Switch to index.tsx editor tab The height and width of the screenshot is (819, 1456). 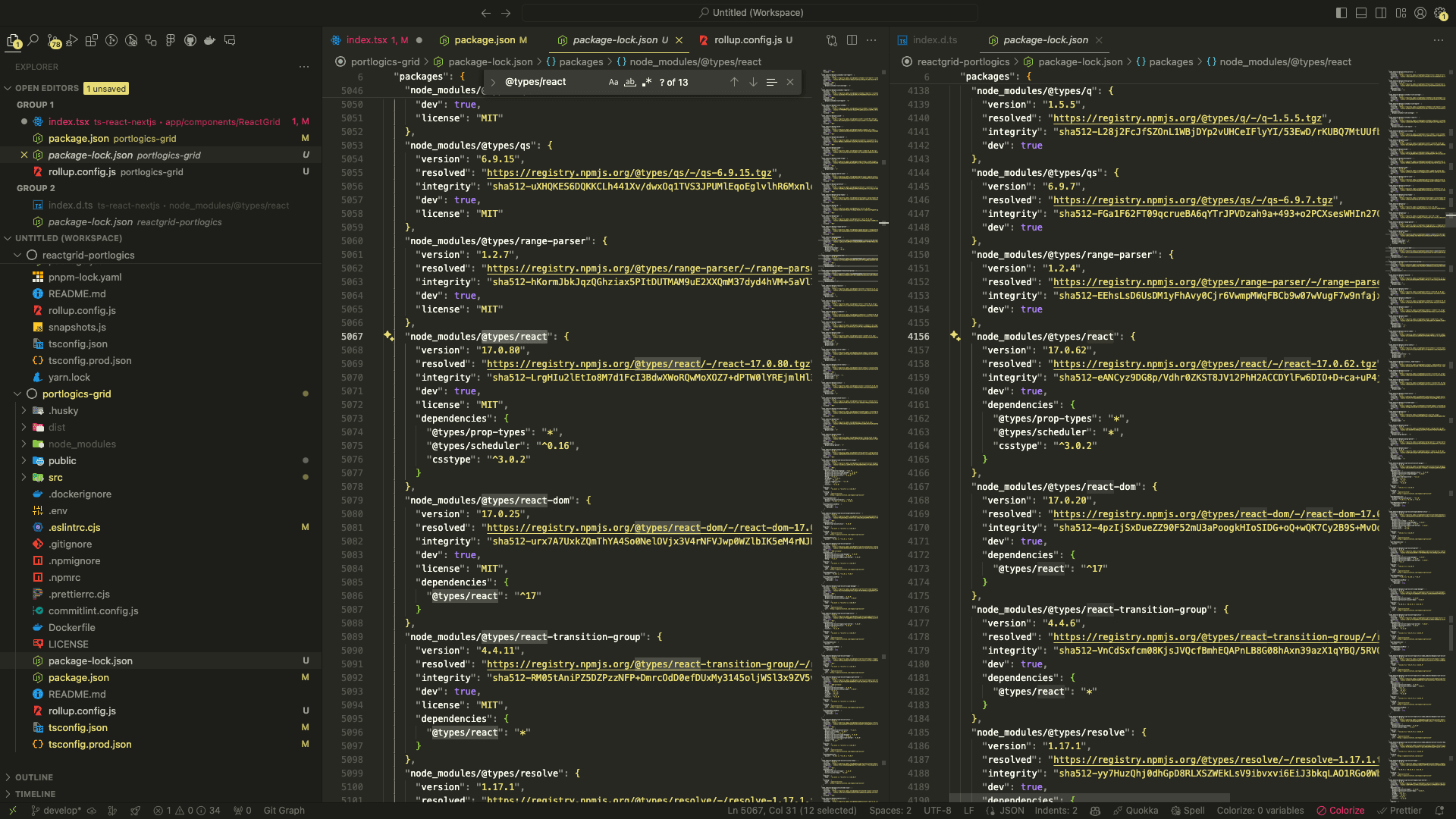(x=367, y=40)
